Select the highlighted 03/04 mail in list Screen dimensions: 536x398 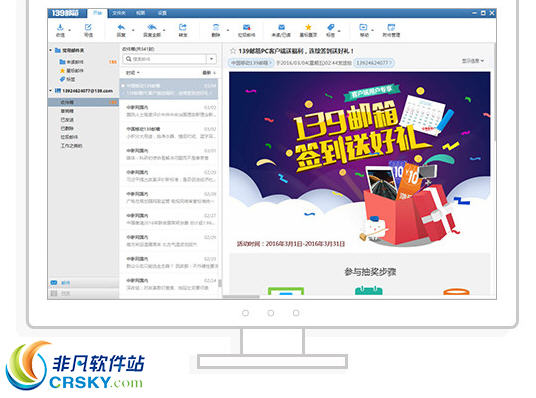point(168,89)
